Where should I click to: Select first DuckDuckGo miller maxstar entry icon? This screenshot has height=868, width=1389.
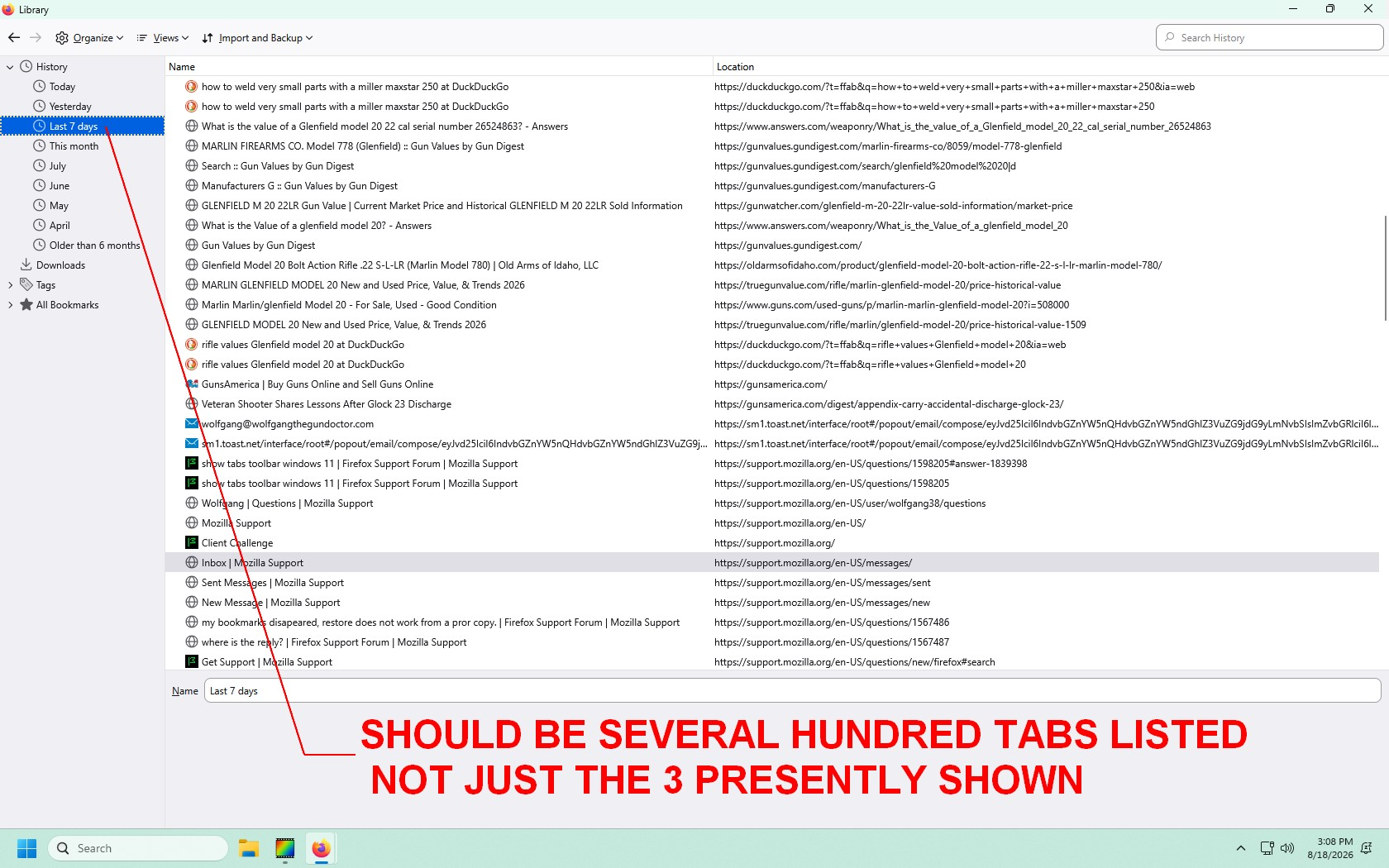tap(191, 87)
